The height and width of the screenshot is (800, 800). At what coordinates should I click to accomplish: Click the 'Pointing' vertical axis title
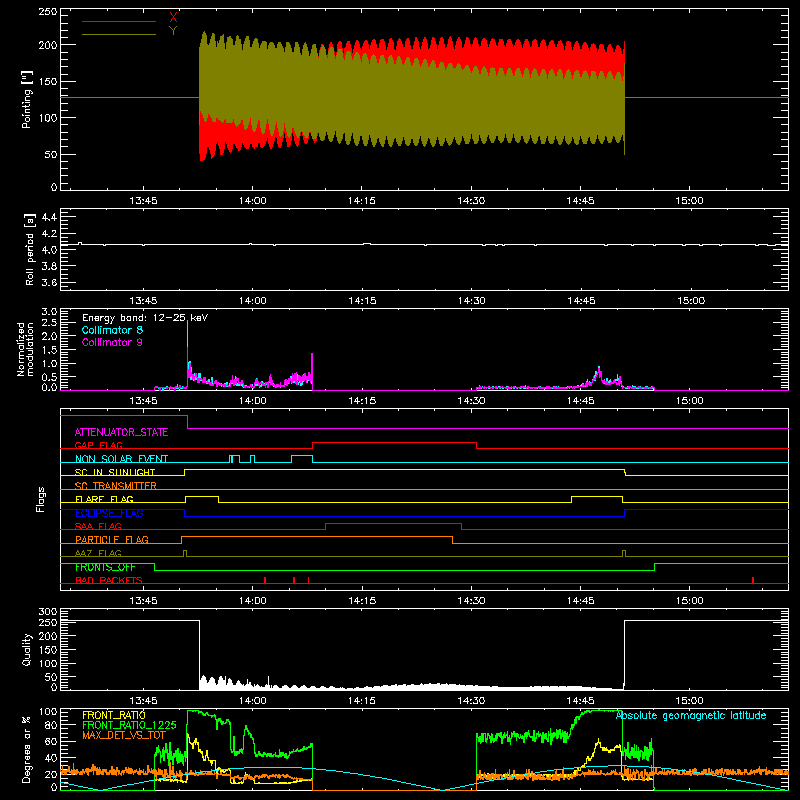[27, 99]
